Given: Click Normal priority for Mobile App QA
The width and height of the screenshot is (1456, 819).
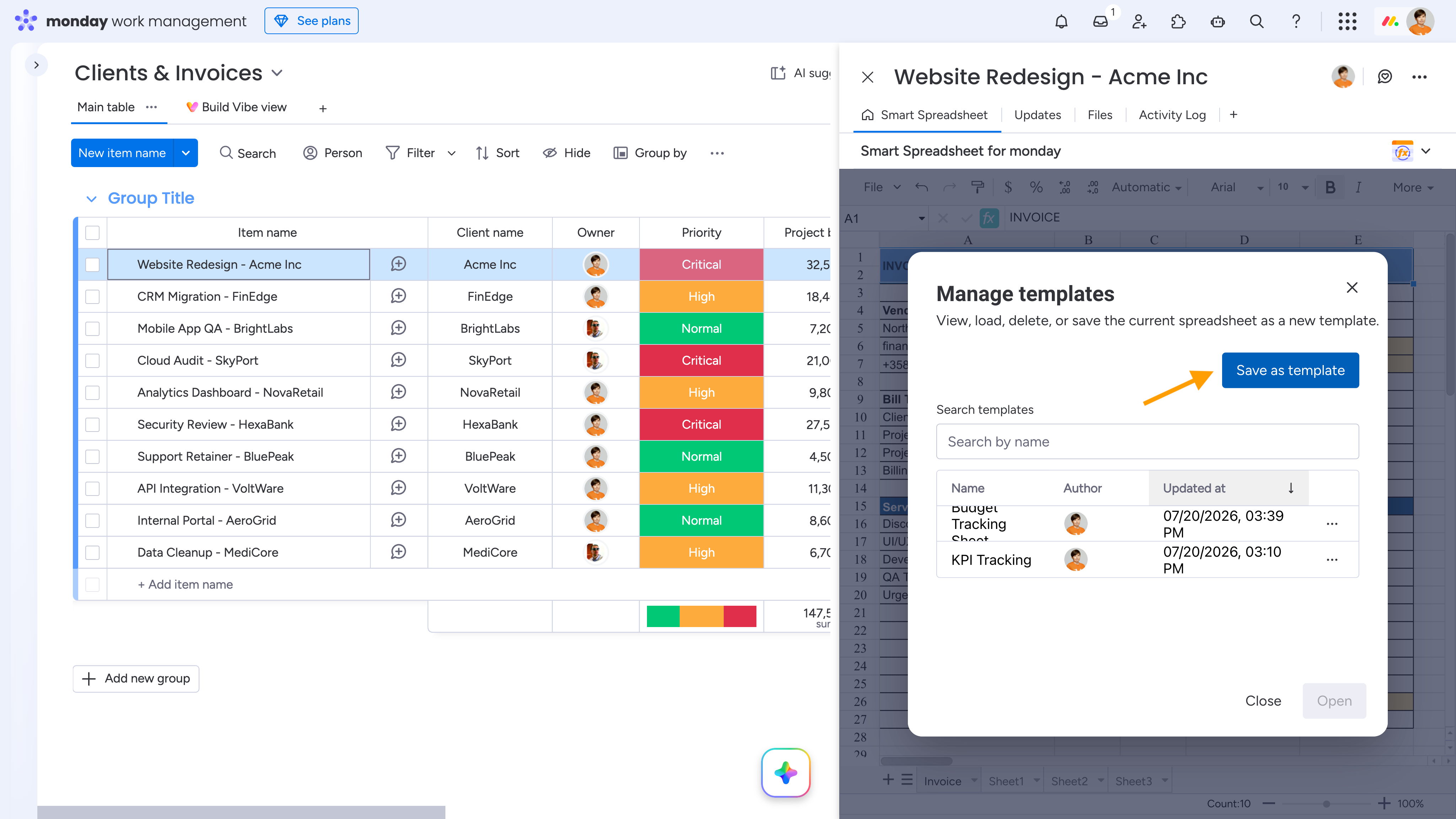Looking at the screenshot, I should point(701,328).
